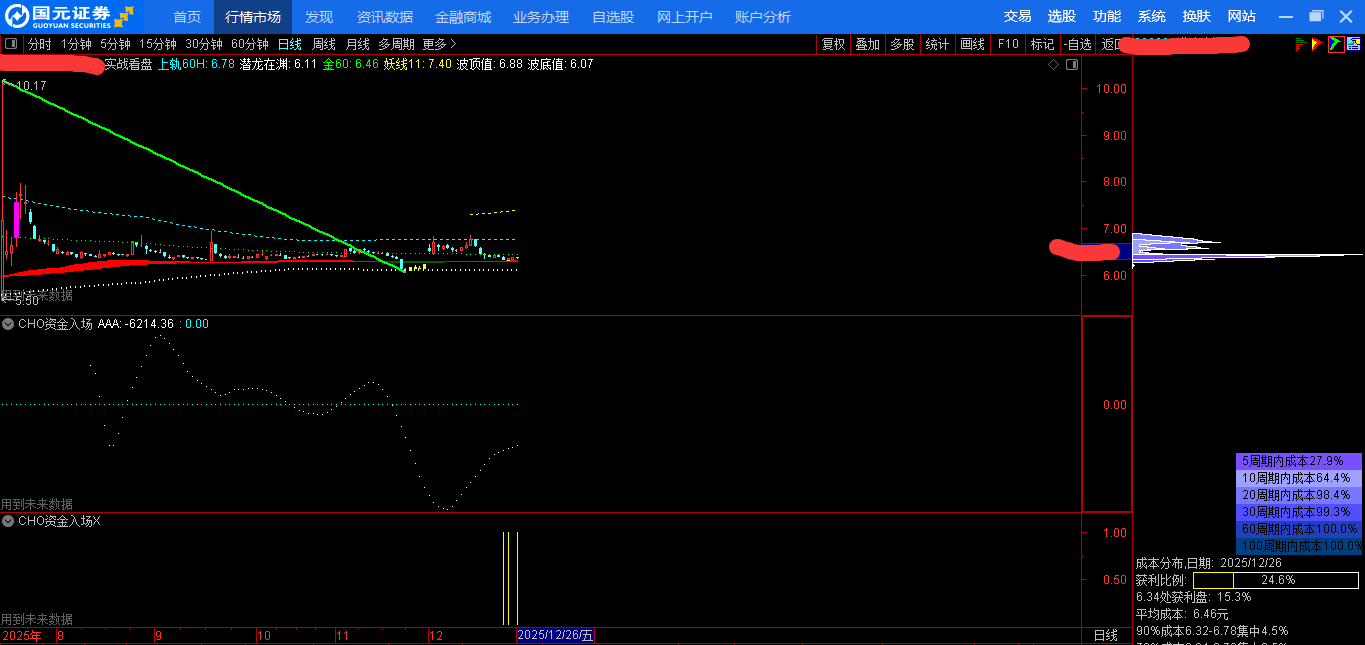Image resolution: width=1365 pixels, height=645 pixels.
Task: Click the circle icon beside CHO资金入场 AAA
Action: [8, 324]
